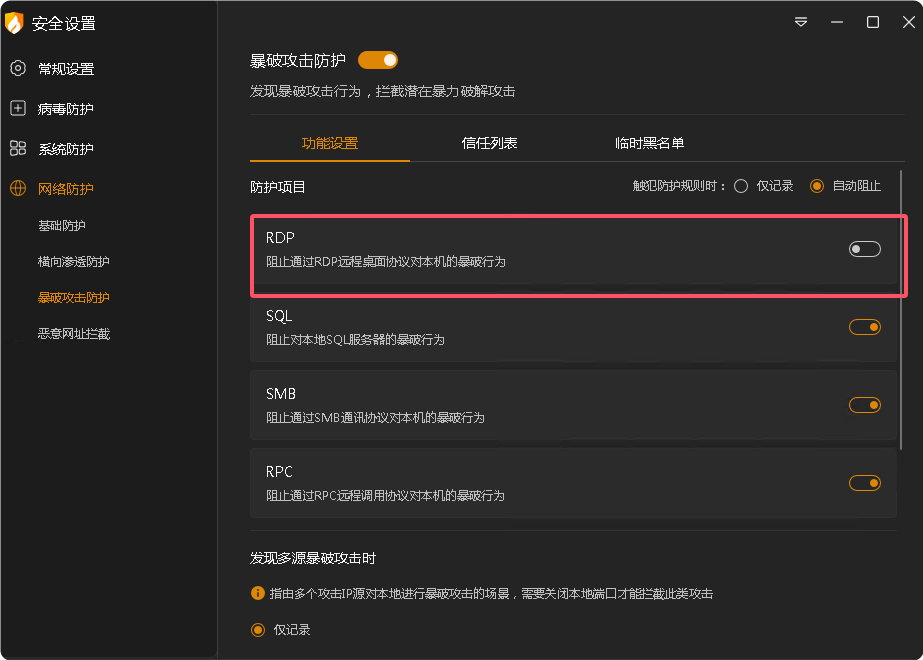This screenshot has width=923, height=660.
Task: Disable the SQL protection switch
Action: (x=864, y=327)
